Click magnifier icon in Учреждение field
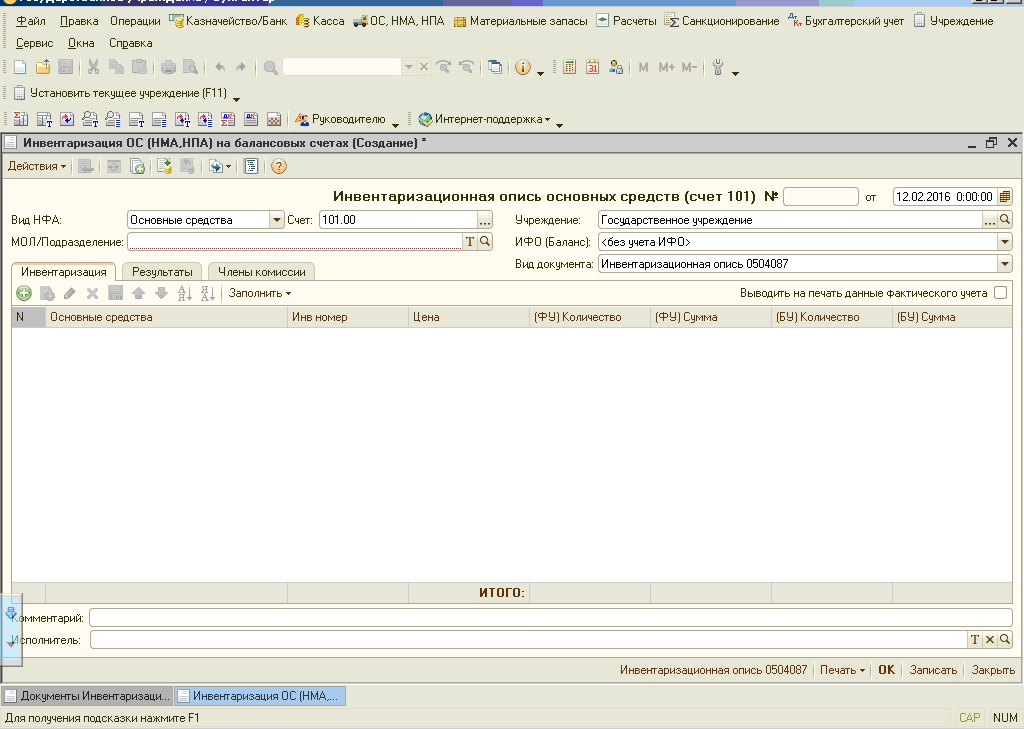 (1005, 220)
